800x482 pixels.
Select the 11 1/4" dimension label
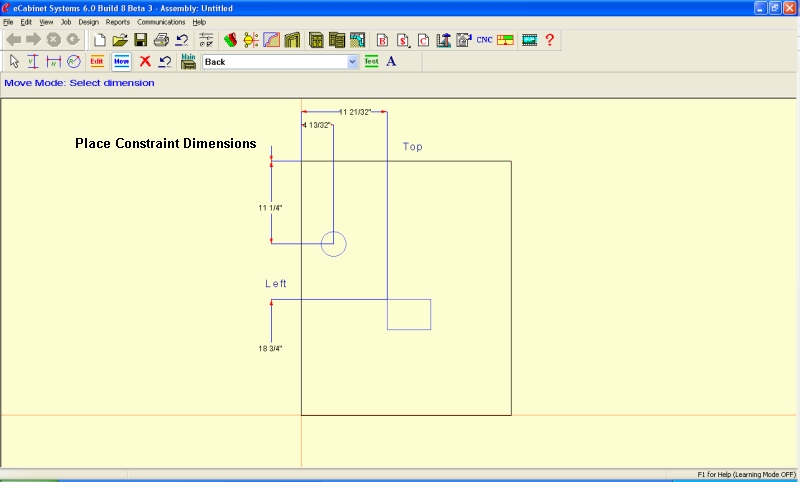click(x=270, y=208)
